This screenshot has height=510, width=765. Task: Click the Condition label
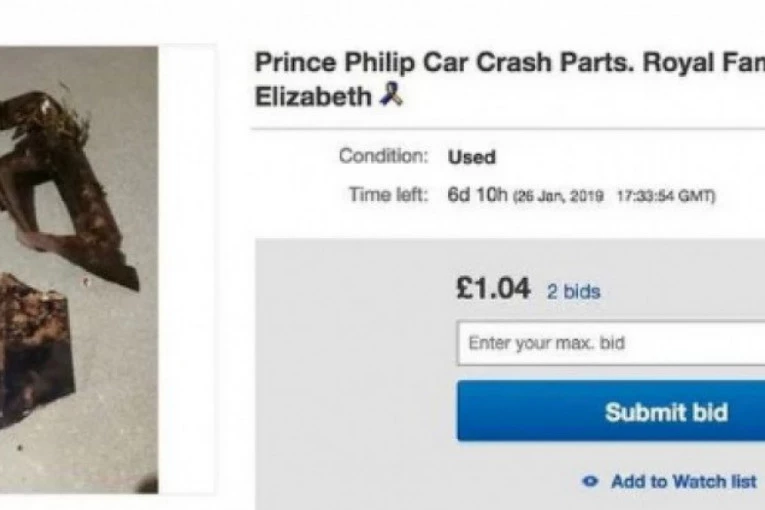[383, 156]
